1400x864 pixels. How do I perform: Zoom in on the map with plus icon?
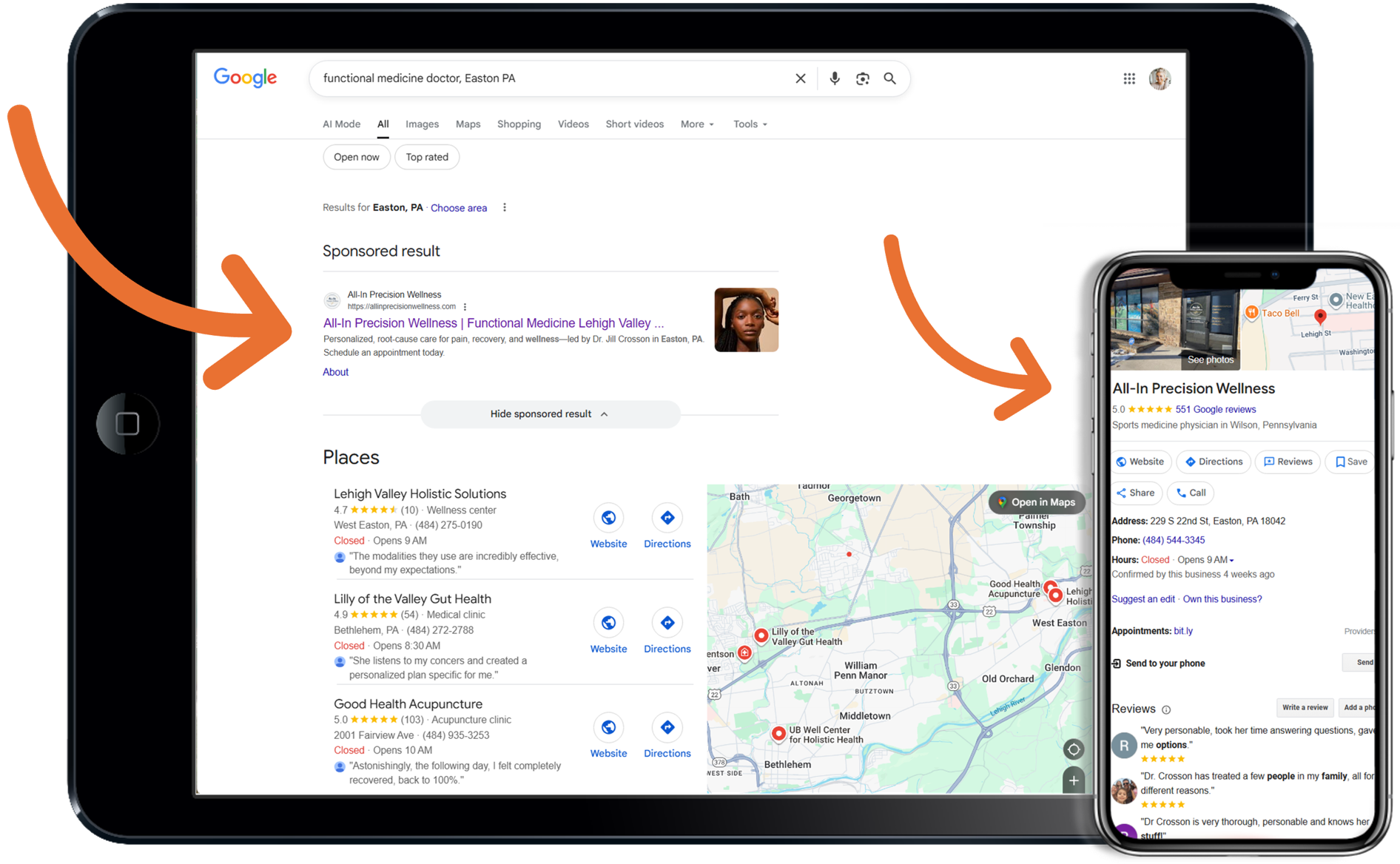(1073, 780)
